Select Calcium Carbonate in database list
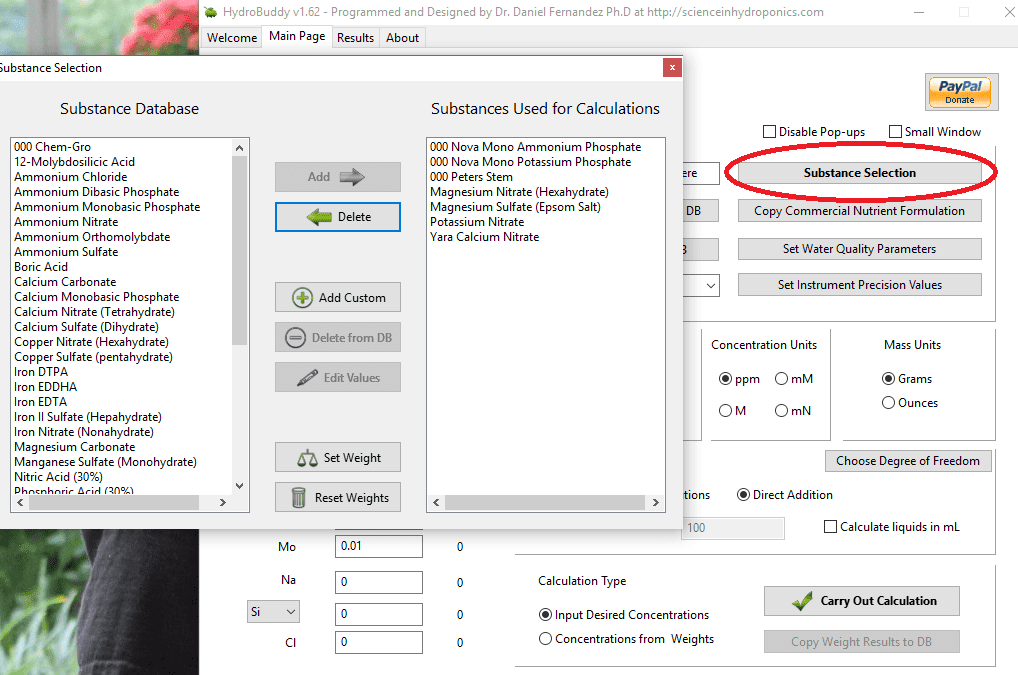The height and width of the screenshot is (675, 1018). (x=65, y=282)
